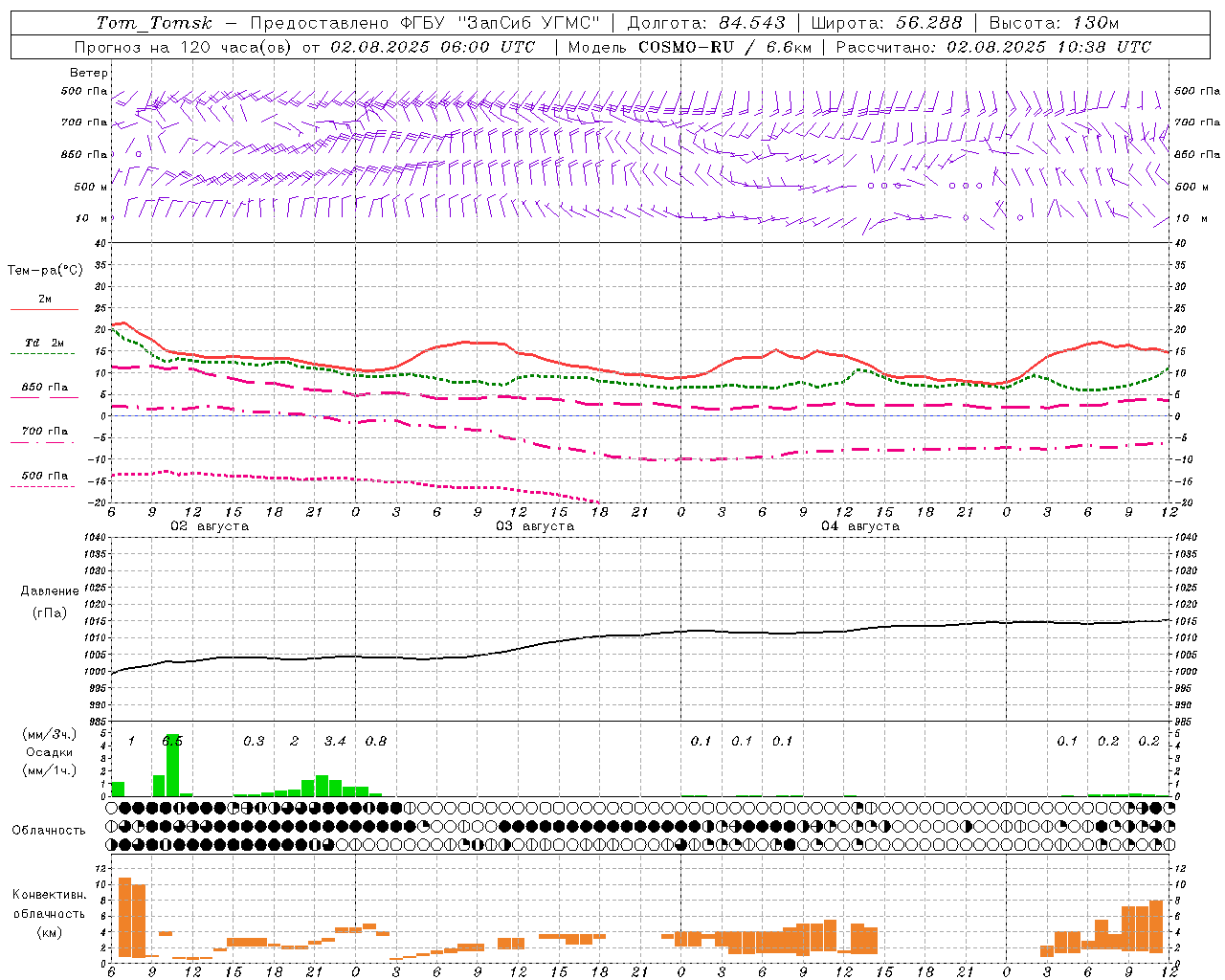Click the 'Рассчитано: 02.08.2025 10:38 UTC' timestamp

point(993,47)
